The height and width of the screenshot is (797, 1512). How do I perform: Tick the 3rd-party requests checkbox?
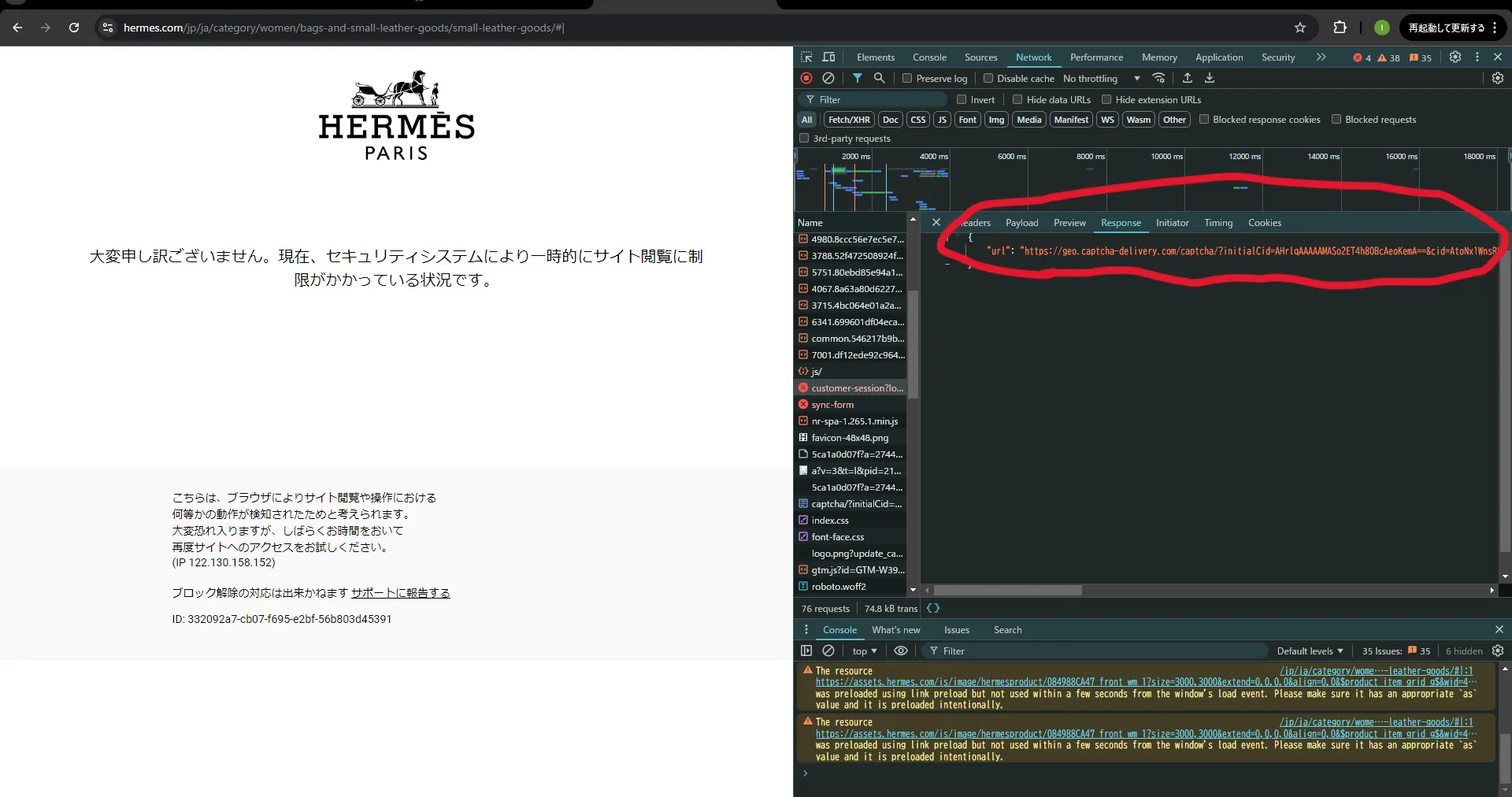804,139
